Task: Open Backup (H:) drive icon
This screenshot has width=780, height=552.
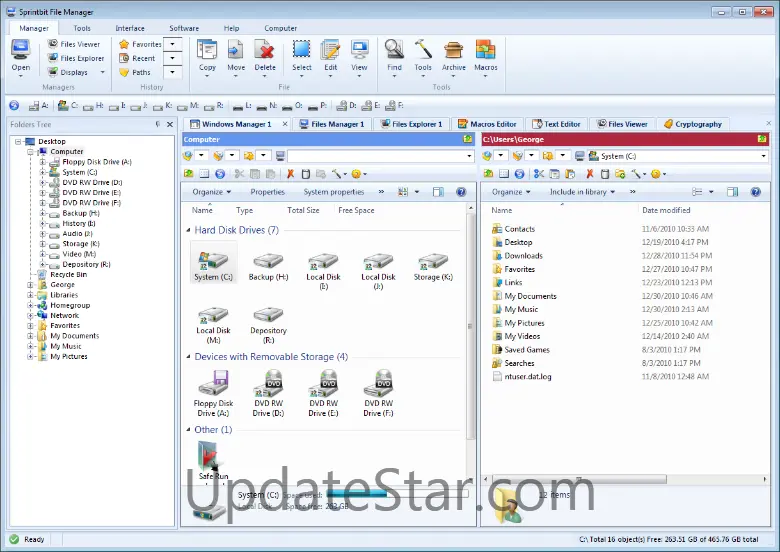Action: pos(268,267)
